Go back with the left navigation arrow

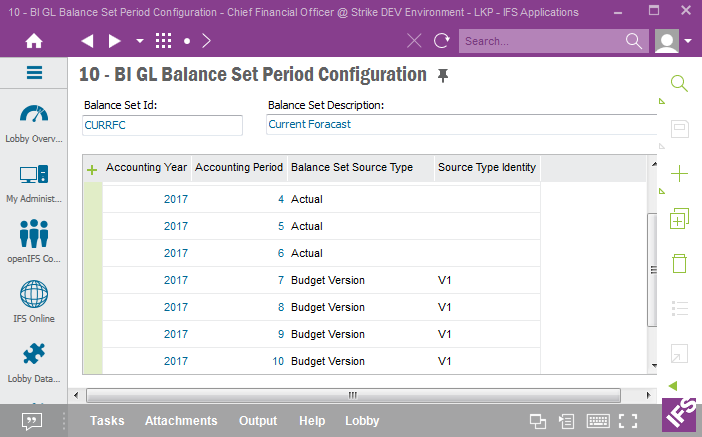click(x=87, y=41)
